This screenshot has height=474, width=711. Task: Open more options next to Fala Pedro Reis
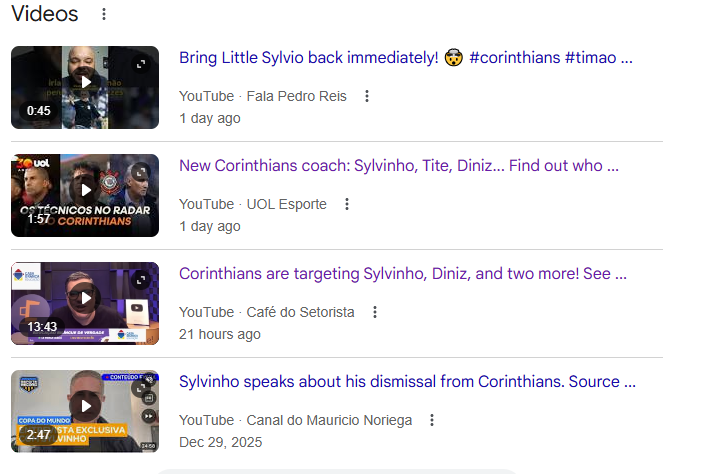367,96
